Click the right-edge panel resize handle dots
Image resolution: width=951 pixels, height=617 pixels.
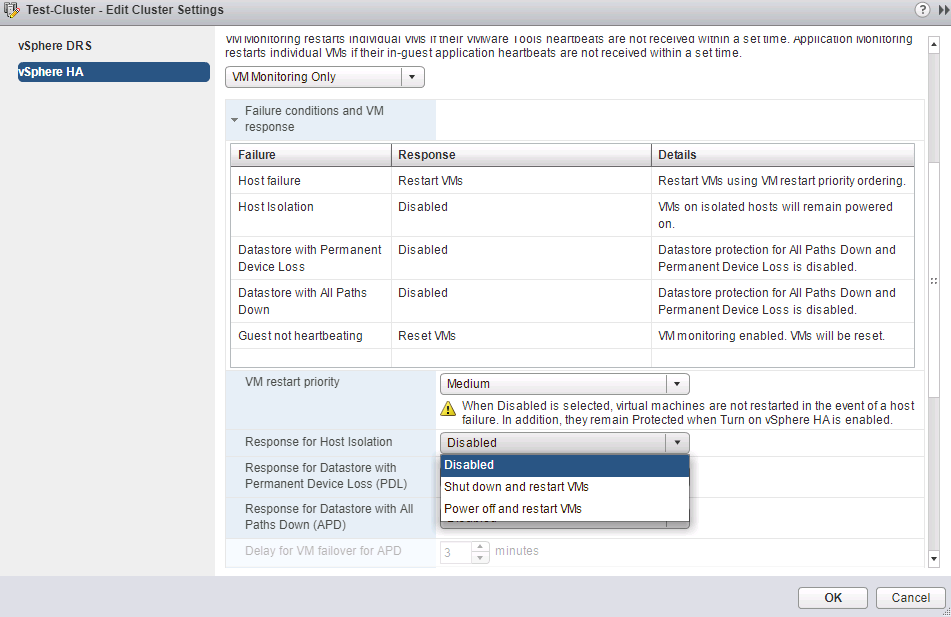[934, 281]
